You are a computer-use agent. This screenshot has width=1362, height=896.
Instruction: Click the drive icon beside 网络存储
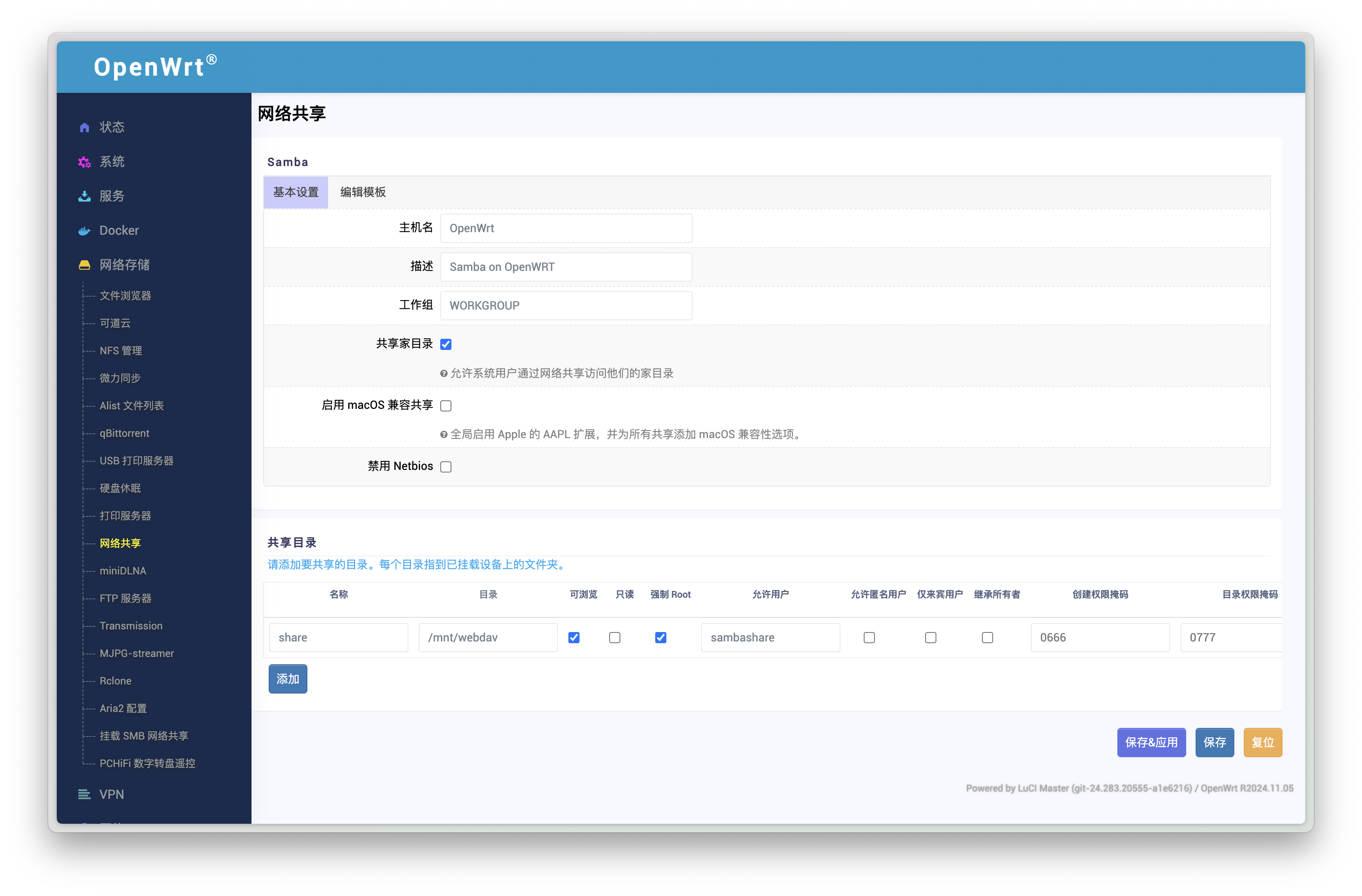(x=84, y=265)
